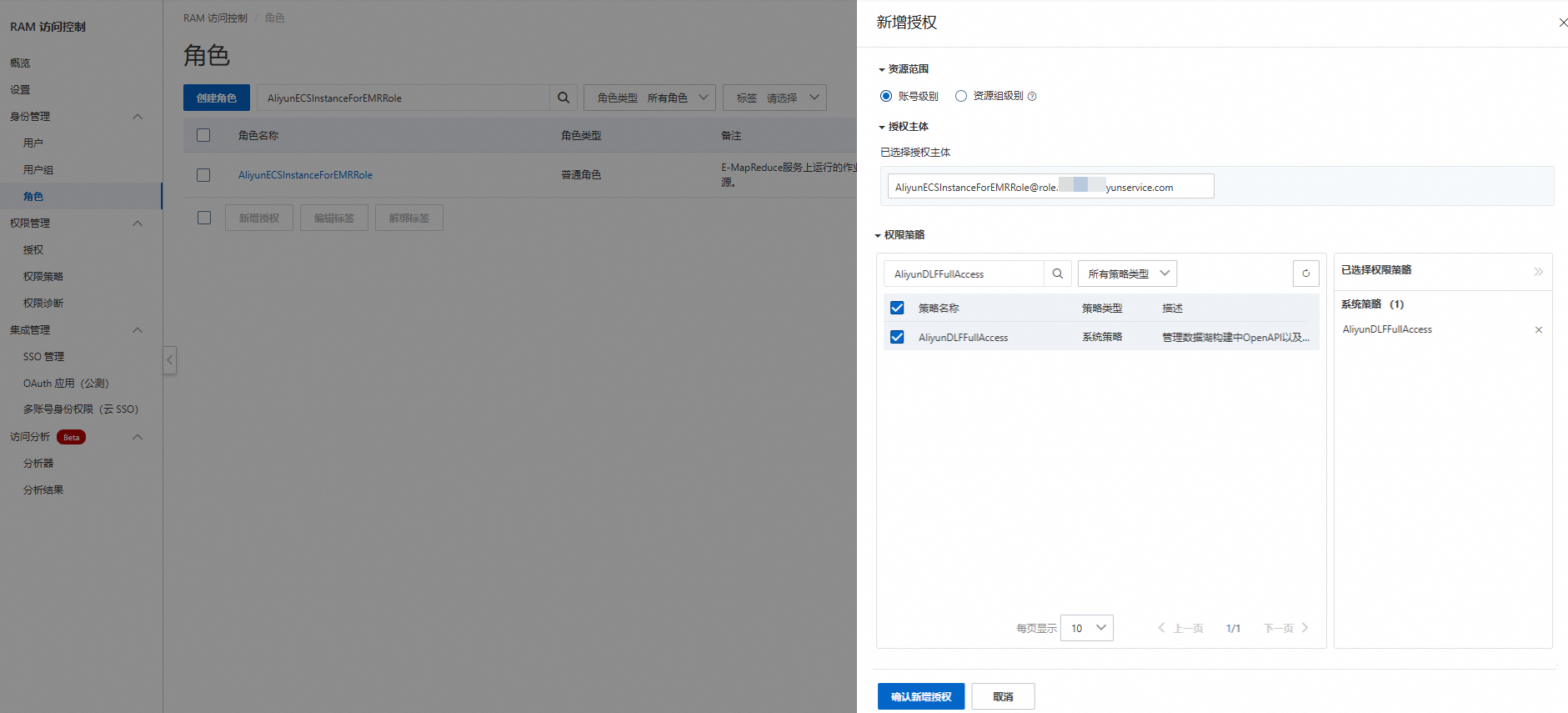This screenshot has width=1568, height=713.
Task: Open the 每页显示 page size dropdown
Action: coord(1087,628)
